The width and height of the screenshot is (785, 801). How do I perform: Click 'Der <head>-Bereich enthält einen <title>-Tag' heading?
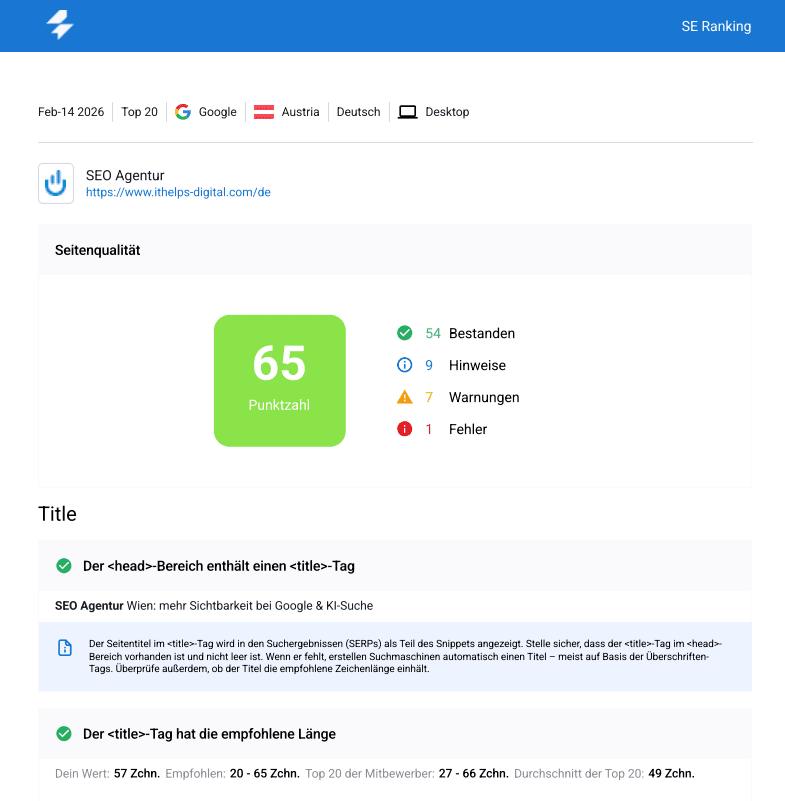pyautogui.click(x=219, y=566)
